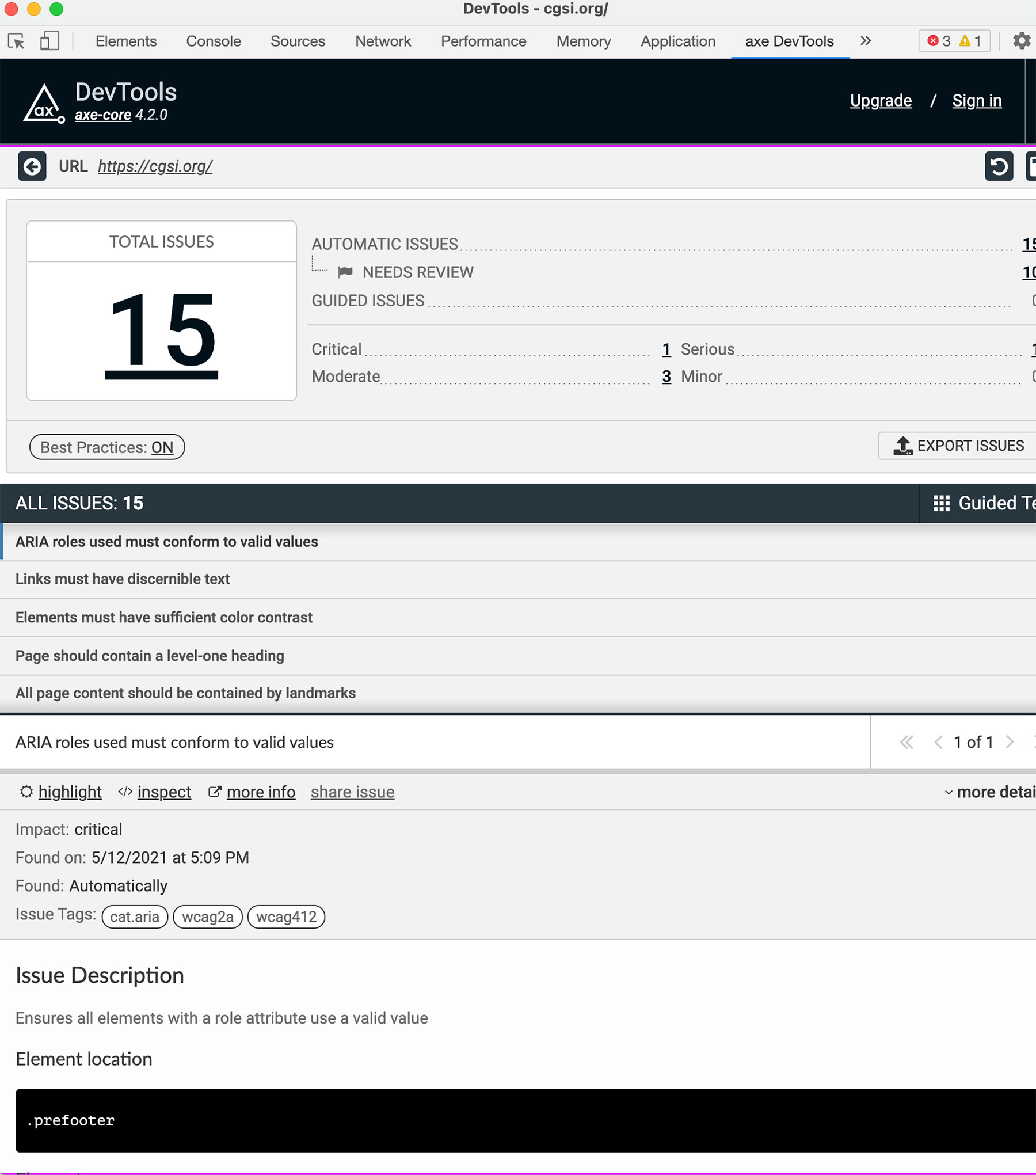Screen dimensions: 1036x1175
Task: Switch to the Memory tab
Action: pos(584,41)
